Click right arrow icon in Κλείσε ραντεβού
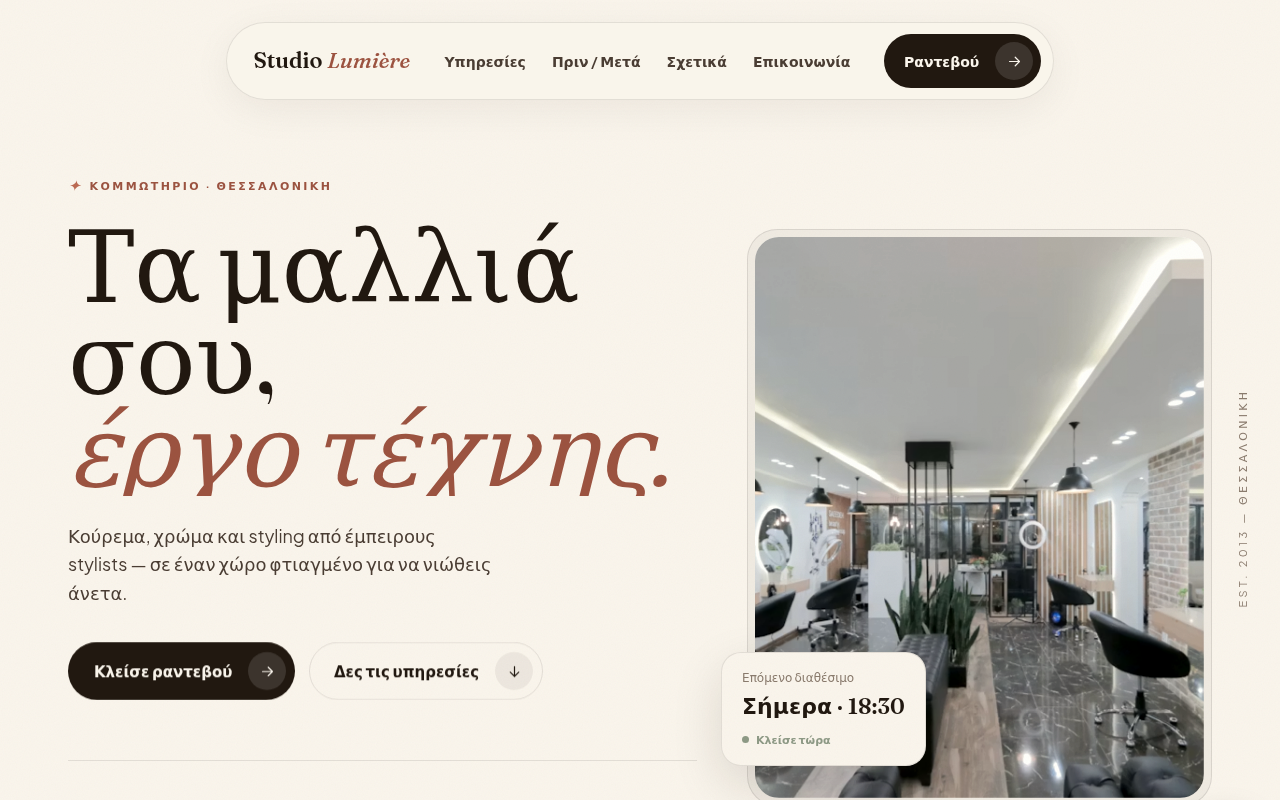This screenshot has height=800, width=1280. click(267, 671)
